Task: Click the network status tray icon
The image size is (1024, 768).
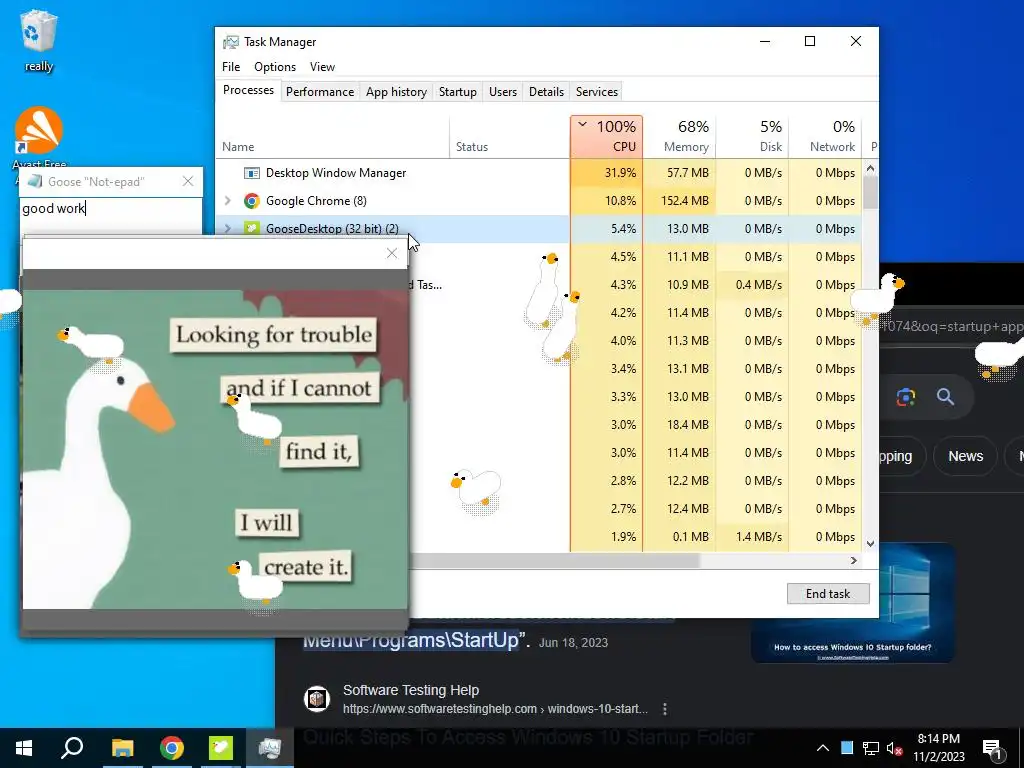Action: (871, 748)
